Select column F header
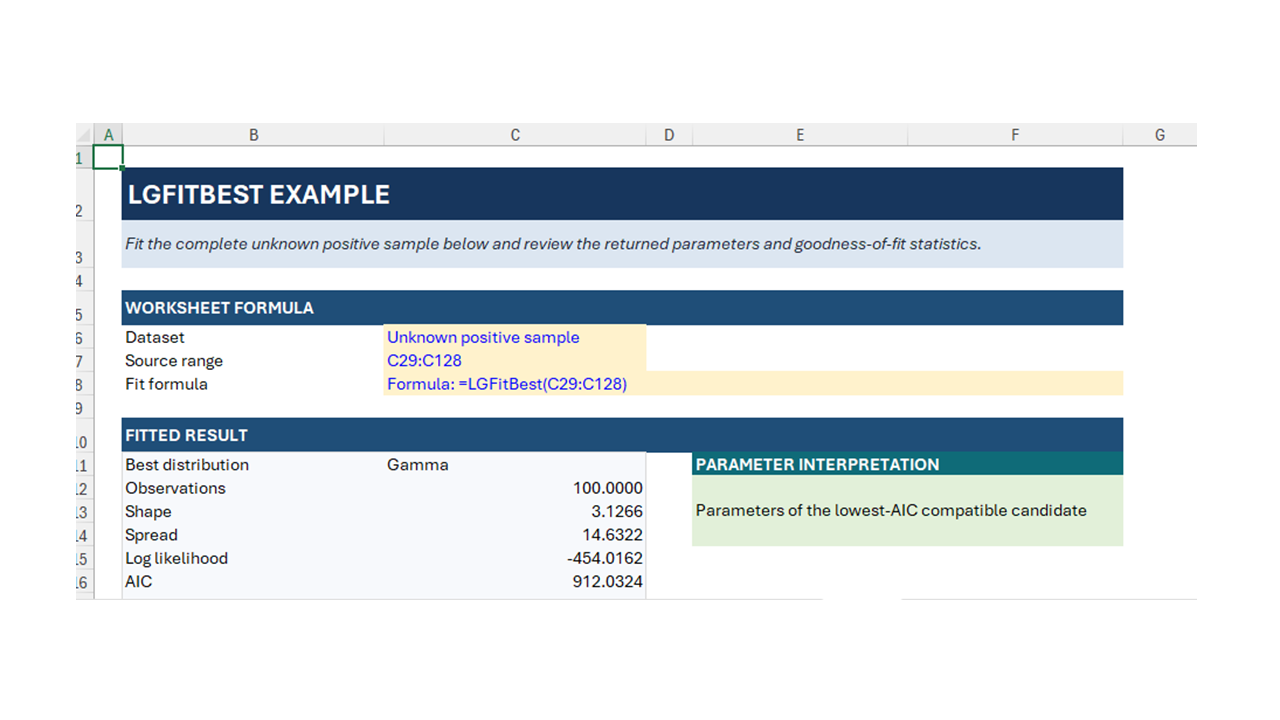The width and height of the screenshot is (1280, 720). pos(1015,134)
